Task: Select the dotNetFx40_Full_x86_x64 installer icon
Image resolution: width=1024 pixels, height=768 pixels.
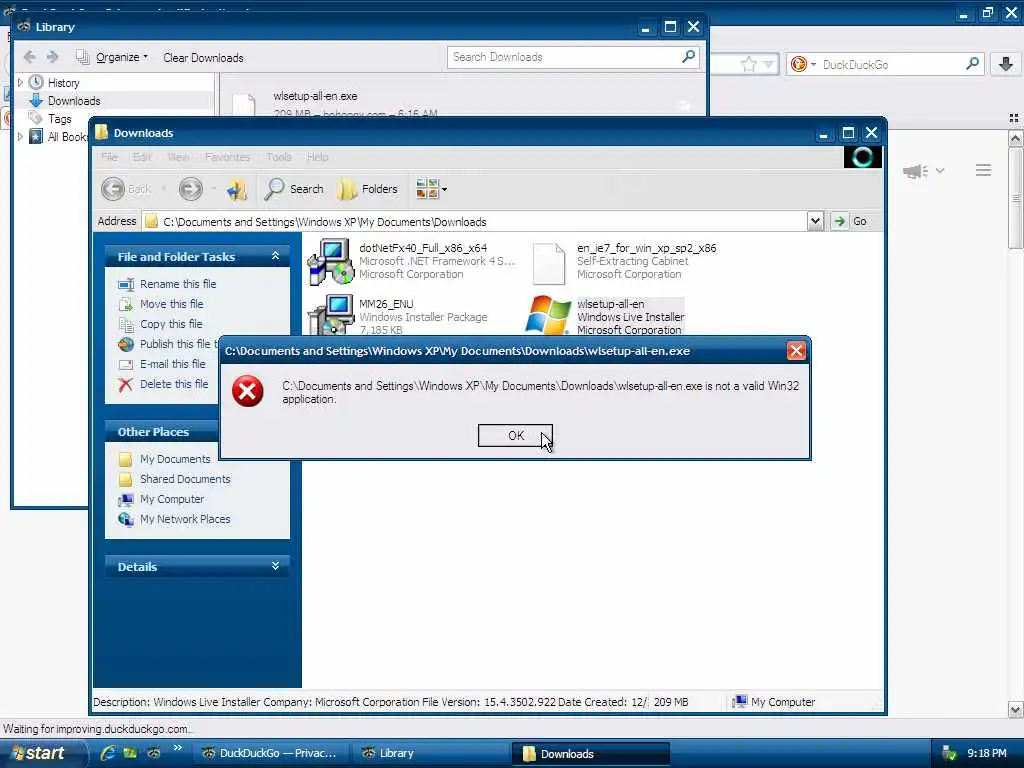Action: (x=330, y=261)
